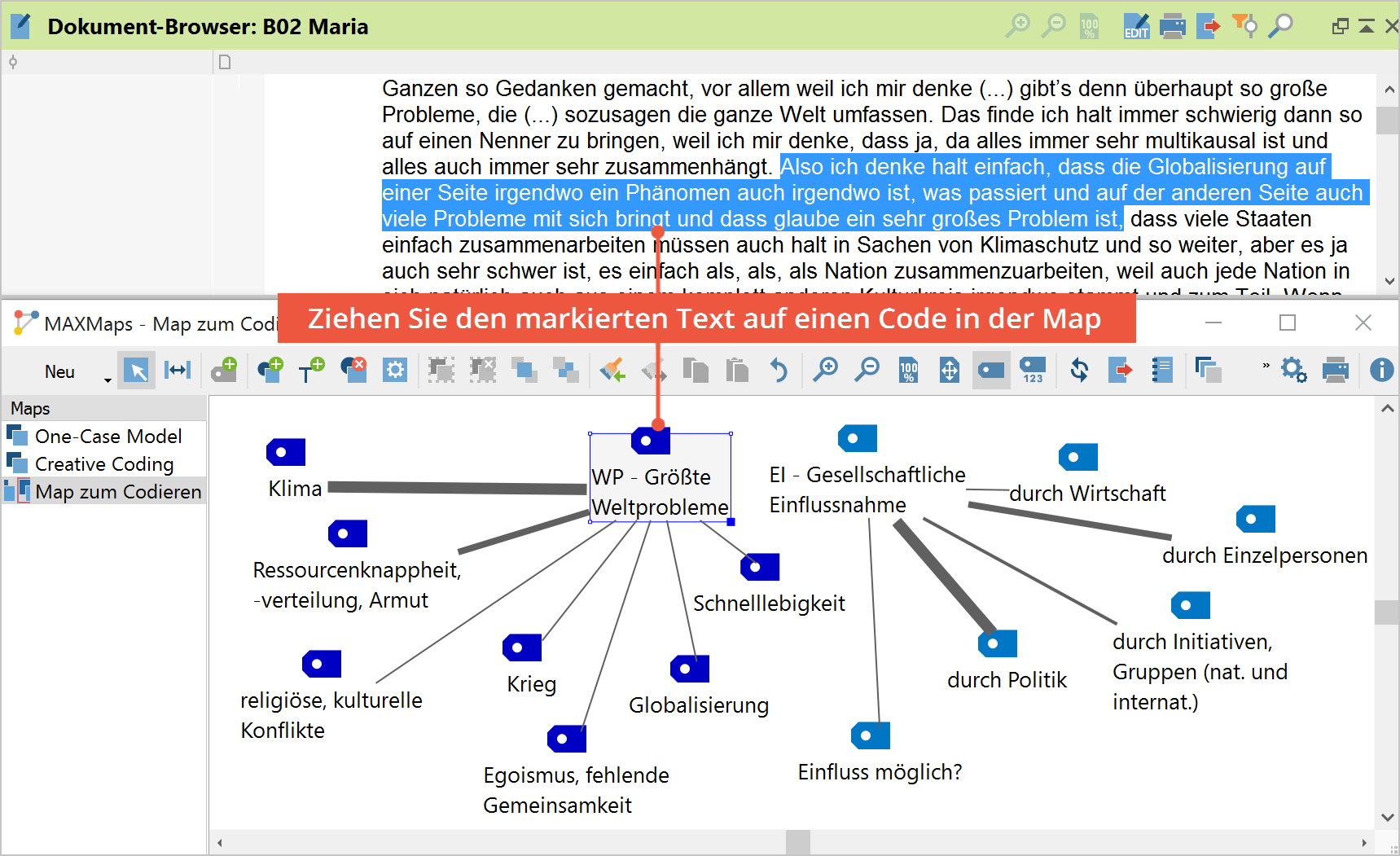This screenshot has width=1400, height=856.
Task: Undock the Dokument-Browser window
Action: [x=1340, y=26]
